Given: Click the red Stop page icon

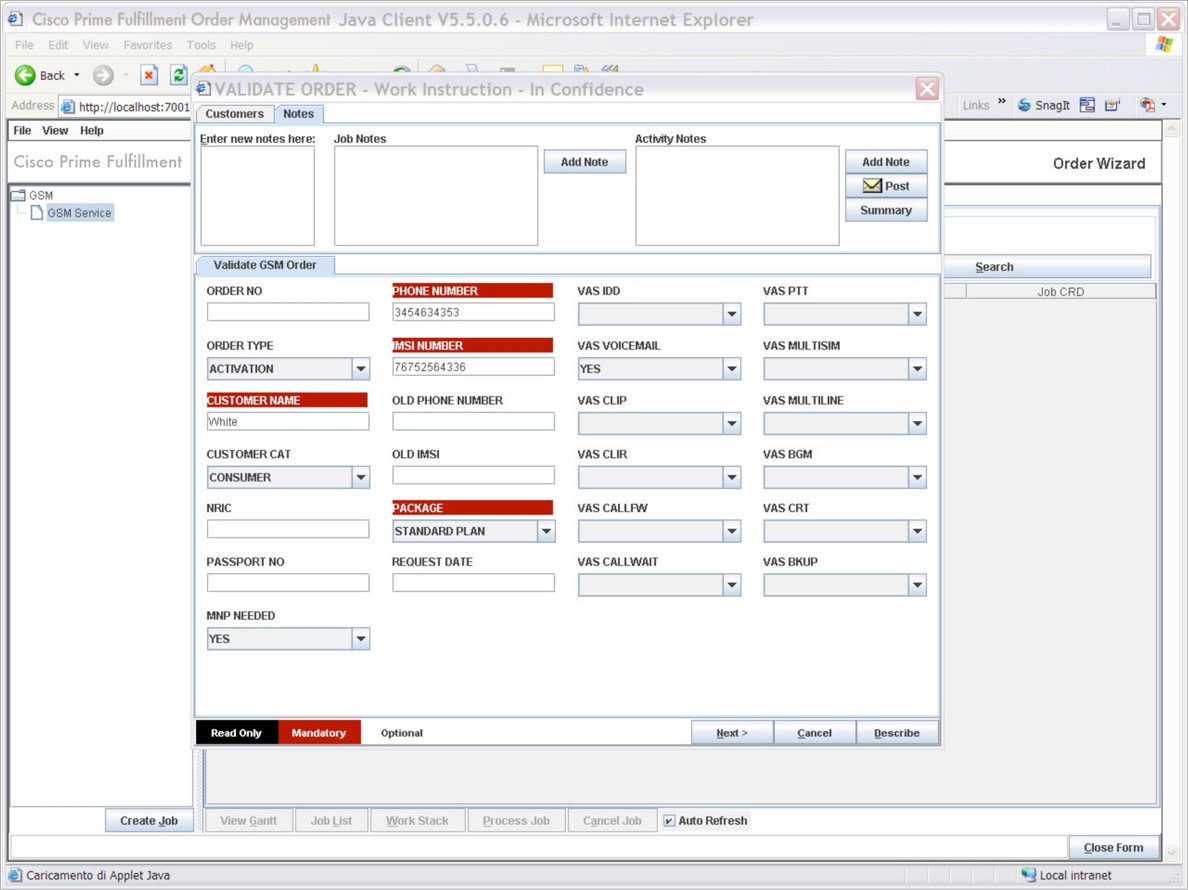Looking at the screenshot, I should tap(149, 75).
